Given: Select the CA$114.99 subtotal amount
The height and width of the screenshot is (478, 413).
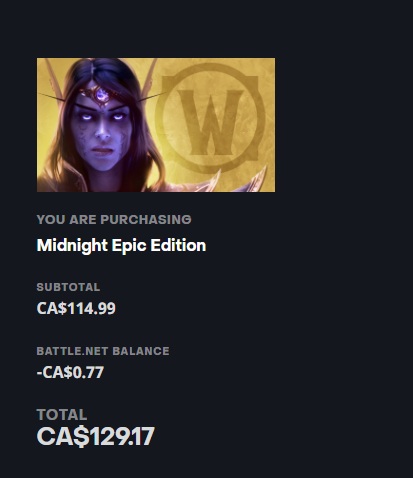Looking at the screenshot, I should click(76, 308).
